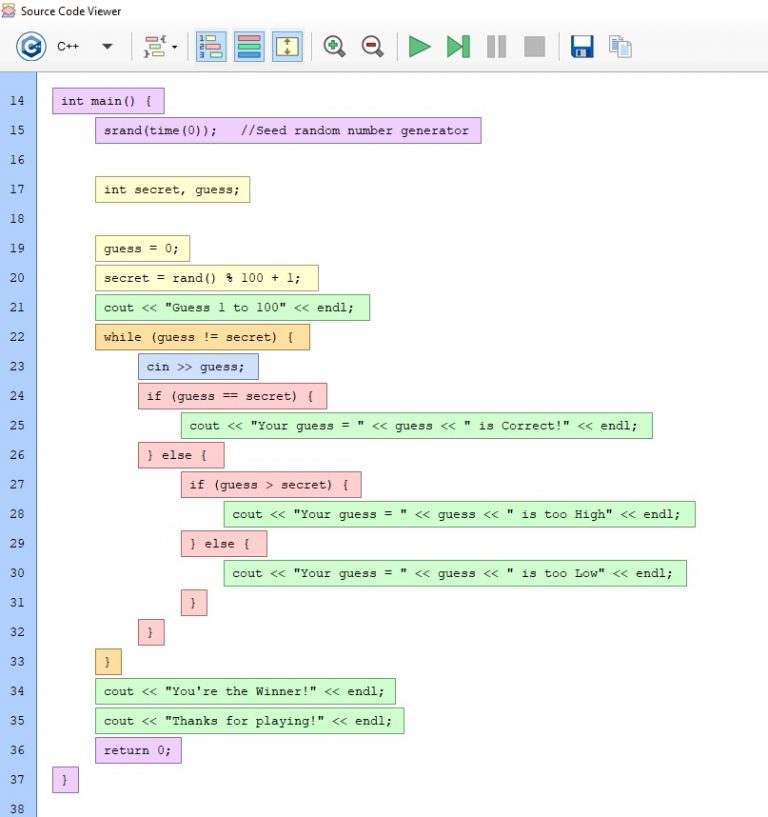Select the 'Thanks for playing!' cout line
The height and width of the screenshot is (817, 768).
pos(250,721)
